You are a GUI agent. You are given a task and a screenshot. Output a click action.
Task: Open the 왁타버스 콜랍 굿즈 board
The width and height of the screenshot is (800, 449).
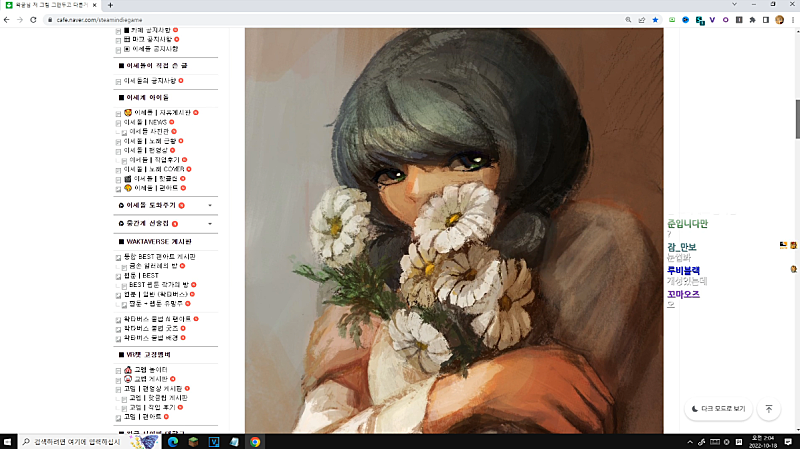pyautogui.click(x=151, y=328)
